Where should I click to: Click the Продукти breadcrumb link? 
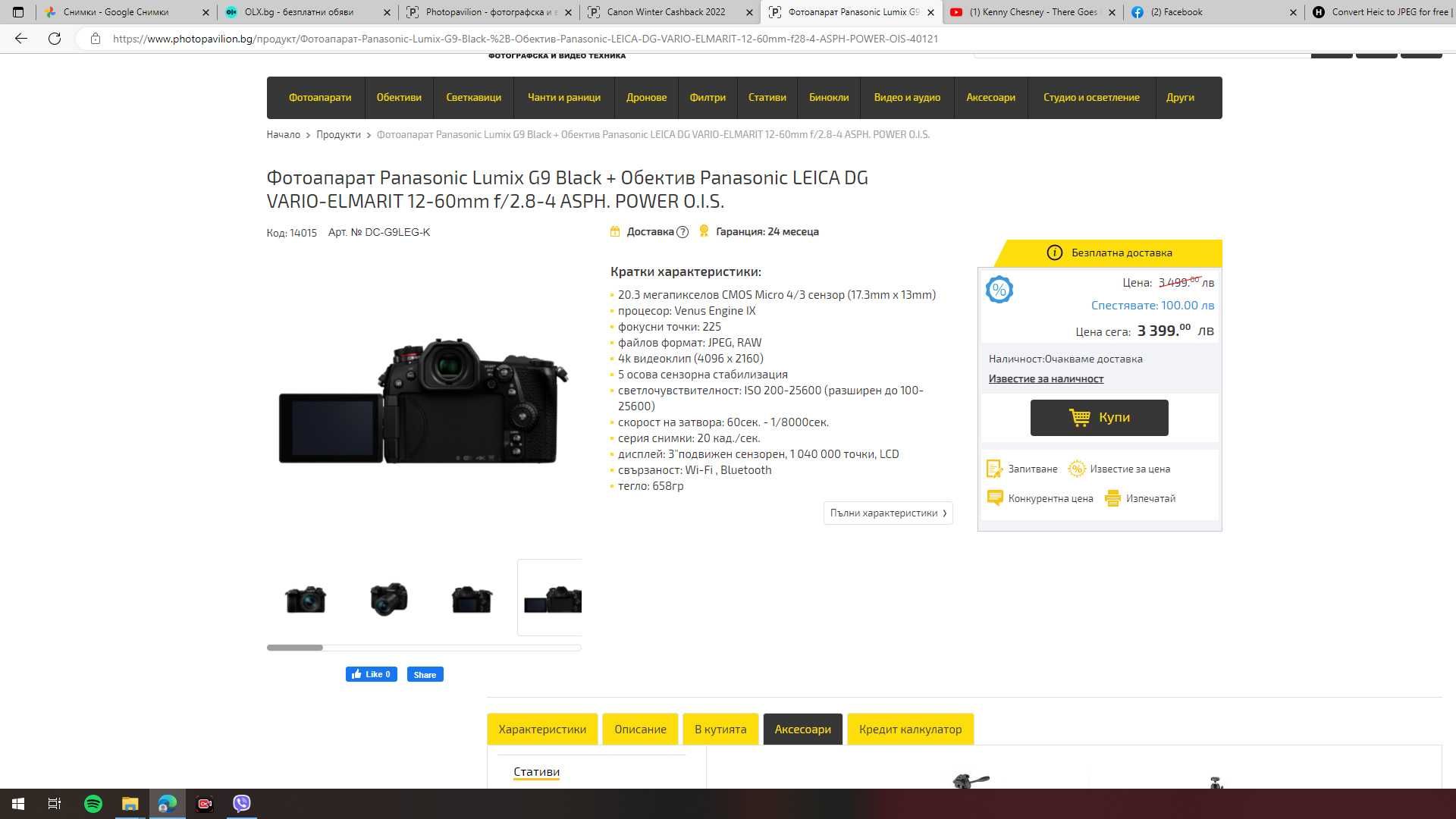pyautogui.click(x=338, y=134)
